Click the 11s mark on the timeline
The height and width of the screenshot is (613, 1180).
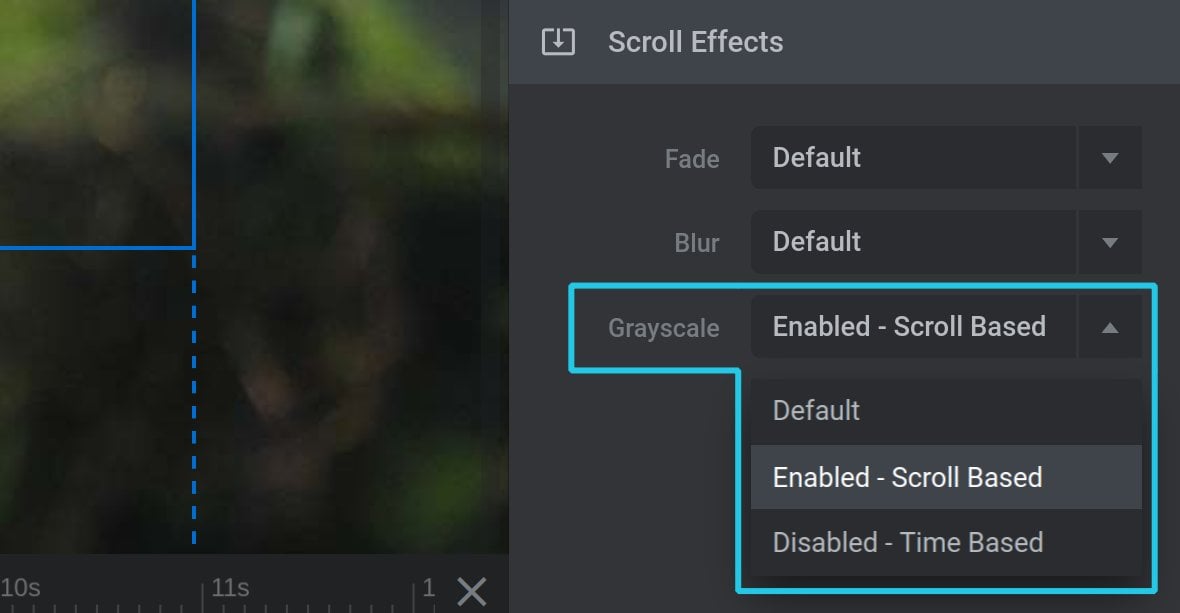(230, 587)
